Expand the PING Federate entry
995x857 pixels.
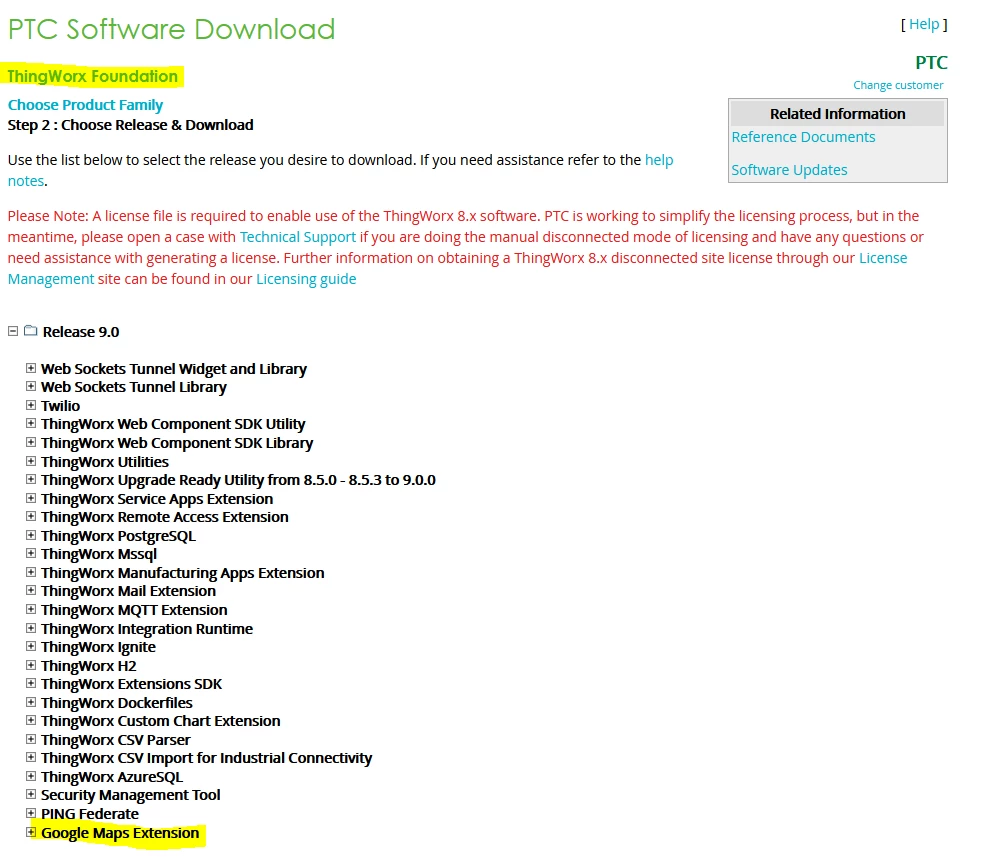(x=30, y=813)
